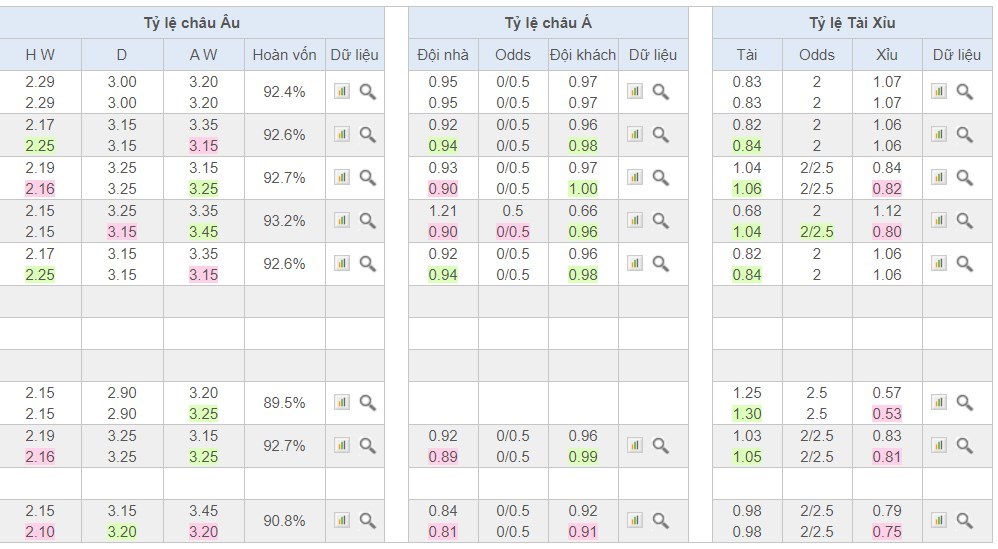The width and height of the screenshot is (998, 549).
Task: Select the Tỷ lệ Tài Xỉu table header
Action: [852, 23]
